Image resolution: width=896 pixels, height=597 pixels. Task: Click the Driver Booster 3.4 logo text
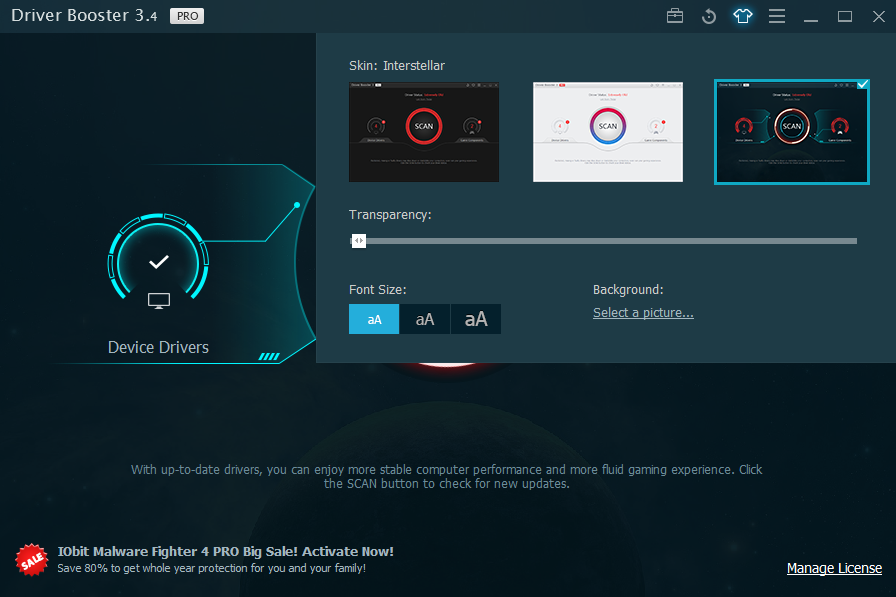coord(84,16)
